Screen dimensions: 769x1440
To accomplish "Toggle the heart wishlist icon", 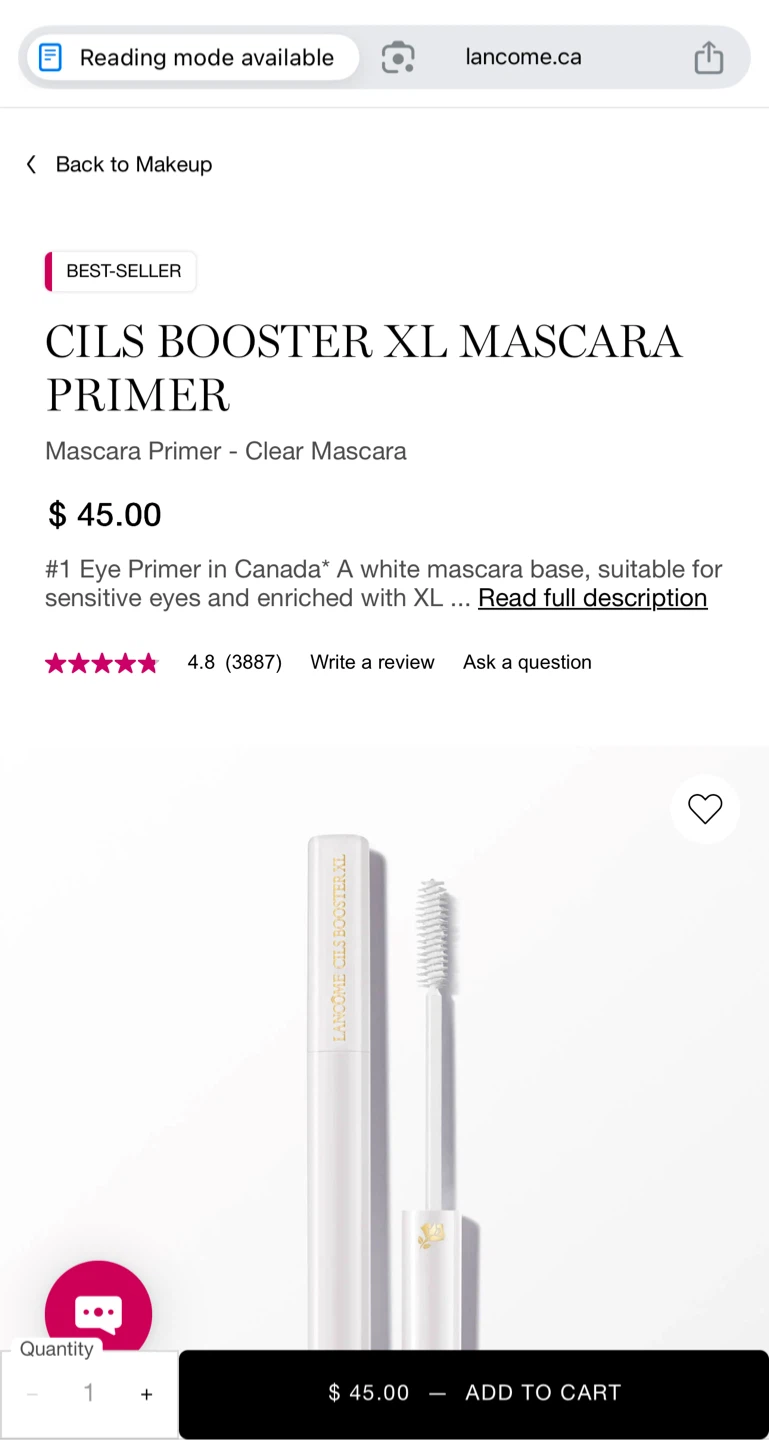I will [705, 809].
